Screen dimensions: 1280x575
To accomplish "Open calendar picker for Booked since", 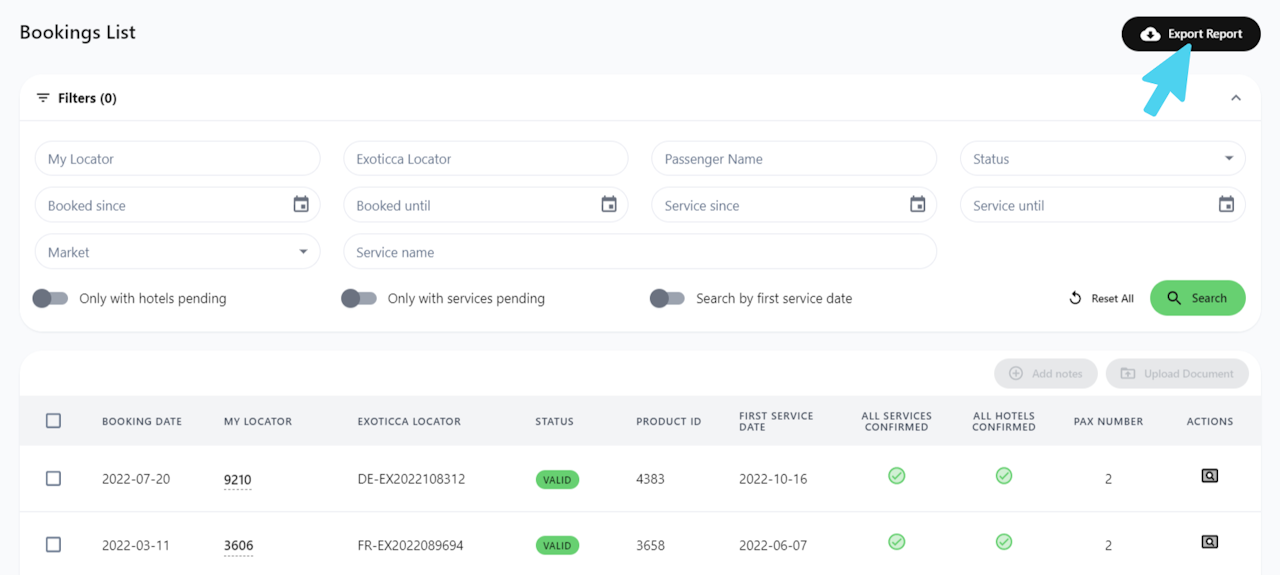I will pos(301,205).
